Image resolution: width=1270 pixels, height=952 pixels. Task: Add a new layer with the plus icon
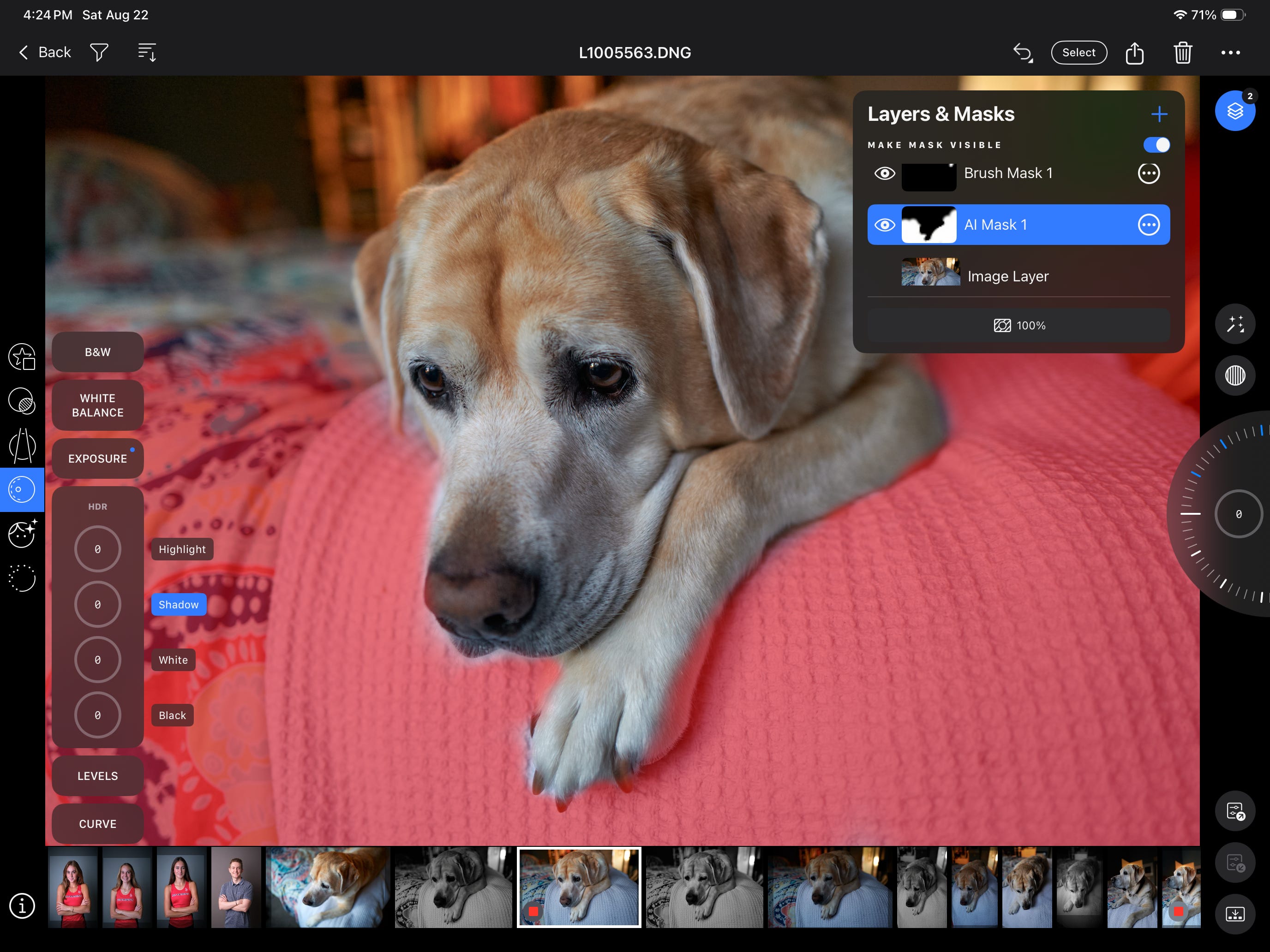[1159, 114]
